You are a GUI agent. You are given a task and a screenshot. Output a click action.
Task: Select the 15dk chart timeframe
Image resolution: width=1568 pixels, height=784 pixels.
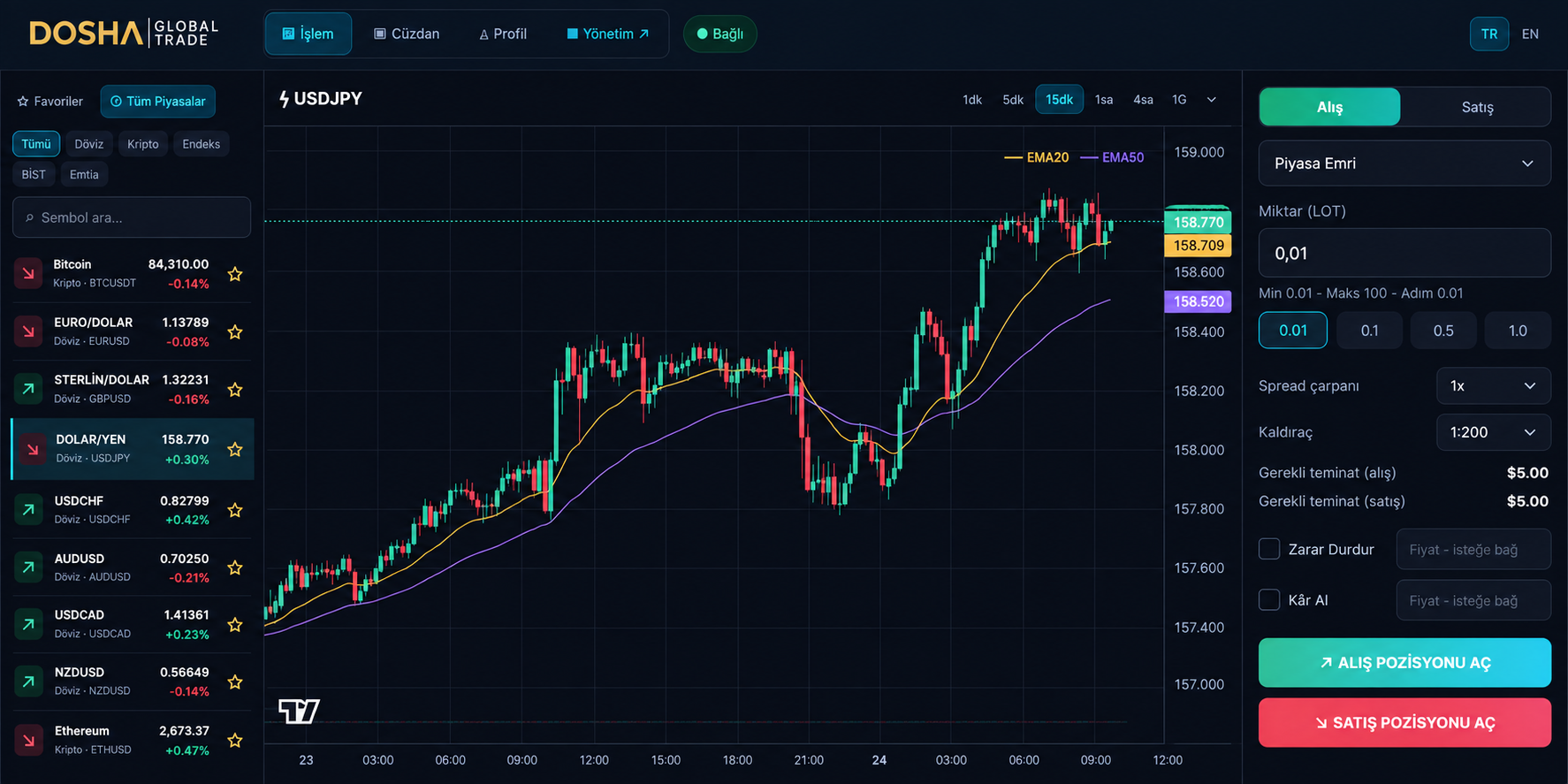click(x=1059, y=100)
